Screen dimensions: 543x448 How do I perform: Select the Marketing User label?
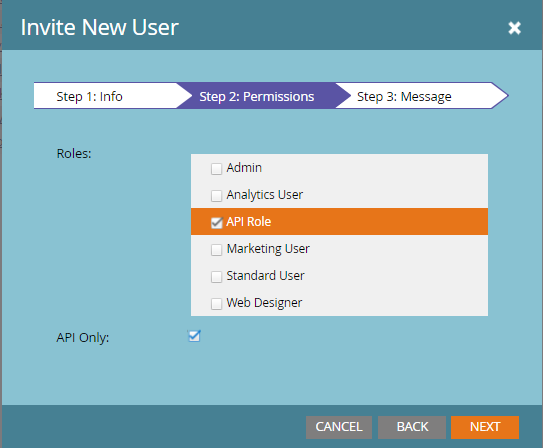[268, 249]
